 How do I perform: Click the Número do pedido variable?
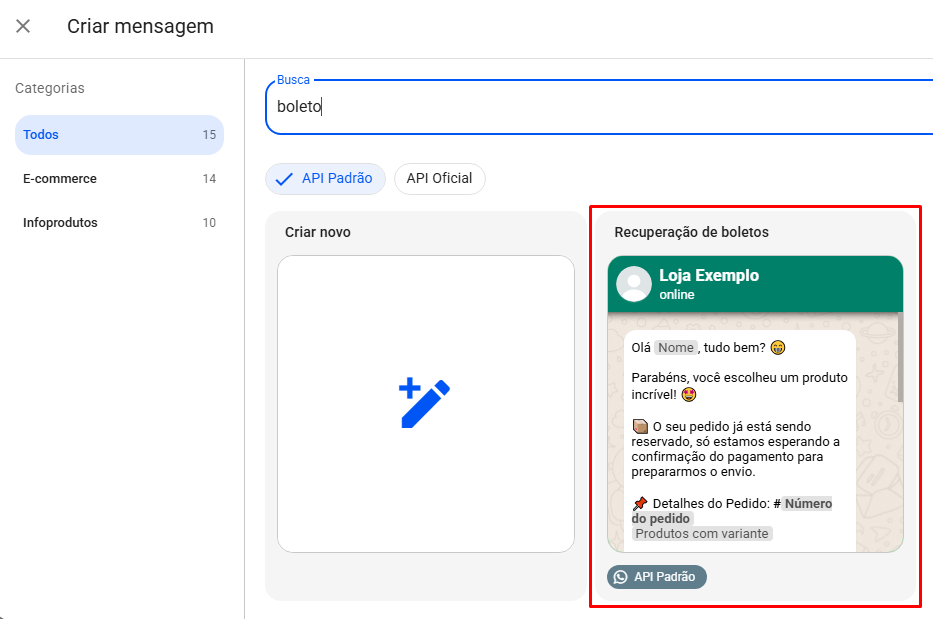click(732, 511)
